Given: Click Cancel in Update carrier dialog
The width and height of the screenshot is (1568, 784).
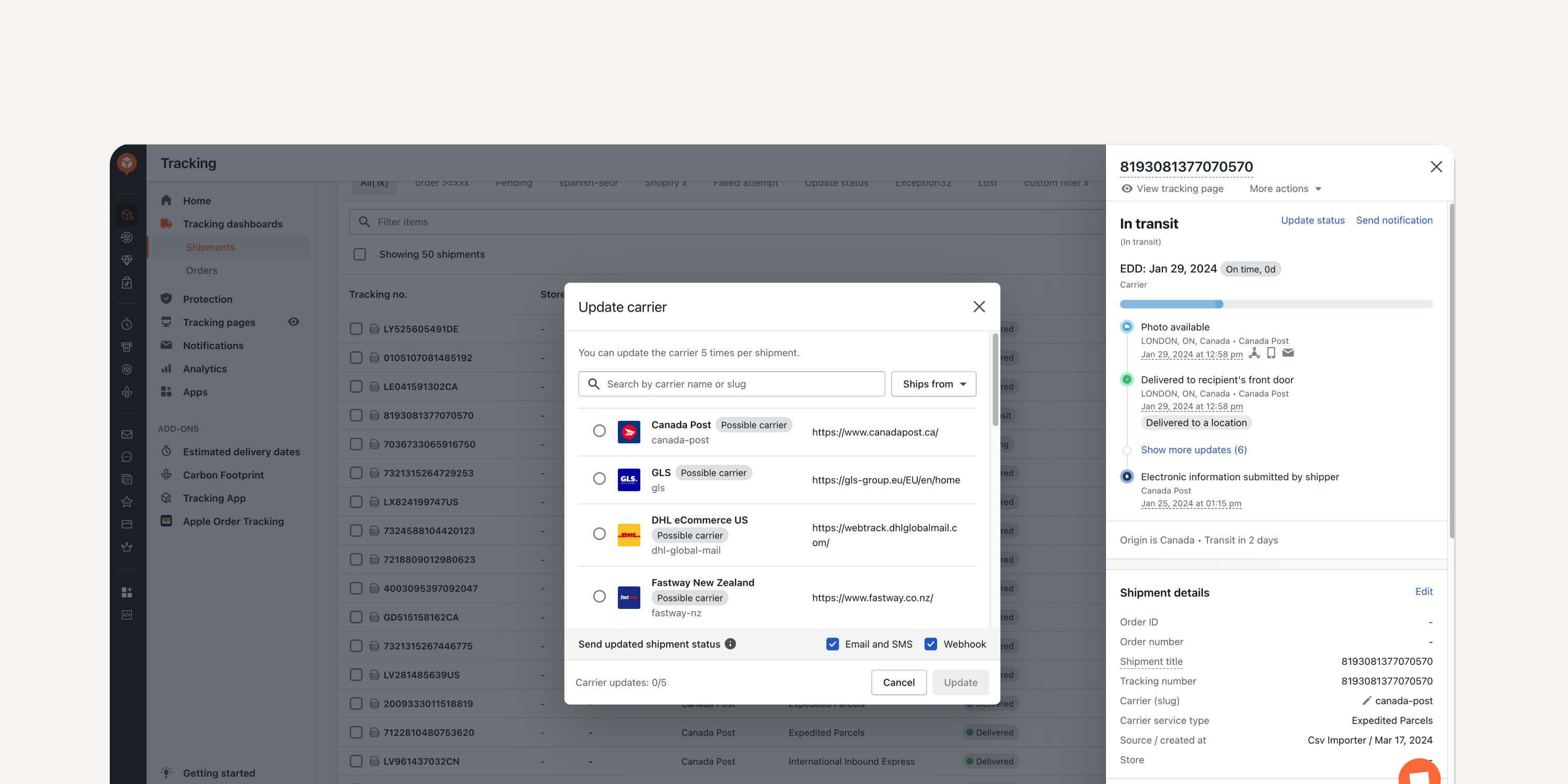Looking at the screenshot, I should click(x=898, y=683).
